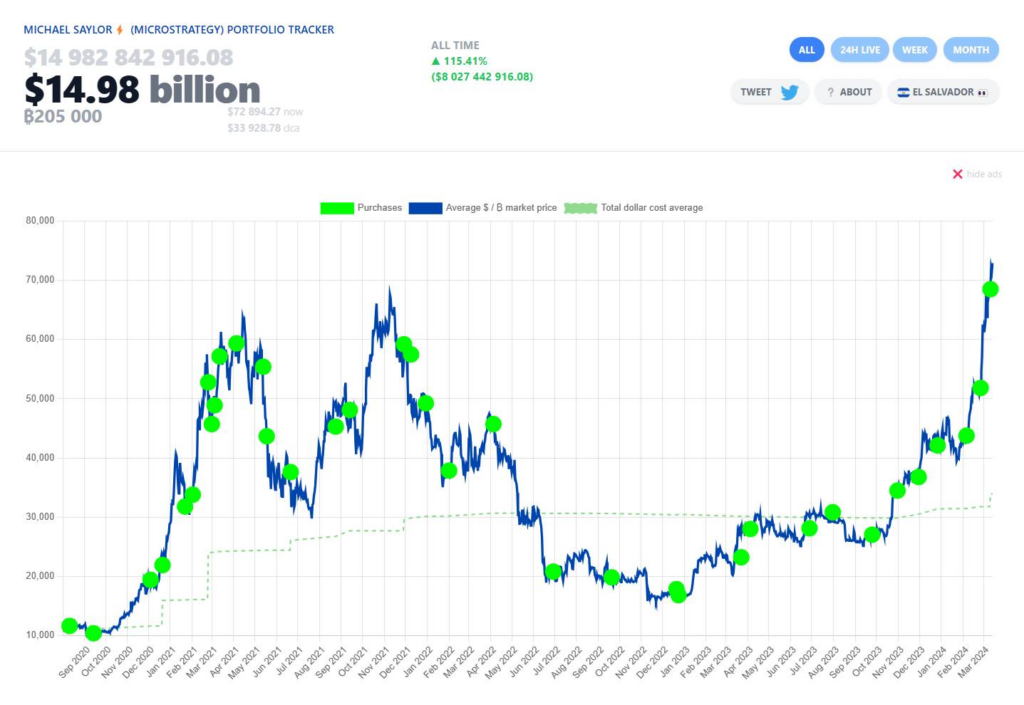Toggle the Total dollar cost average legend label
This screenshot has height=705, width=1024.
(x=652, y=208)
